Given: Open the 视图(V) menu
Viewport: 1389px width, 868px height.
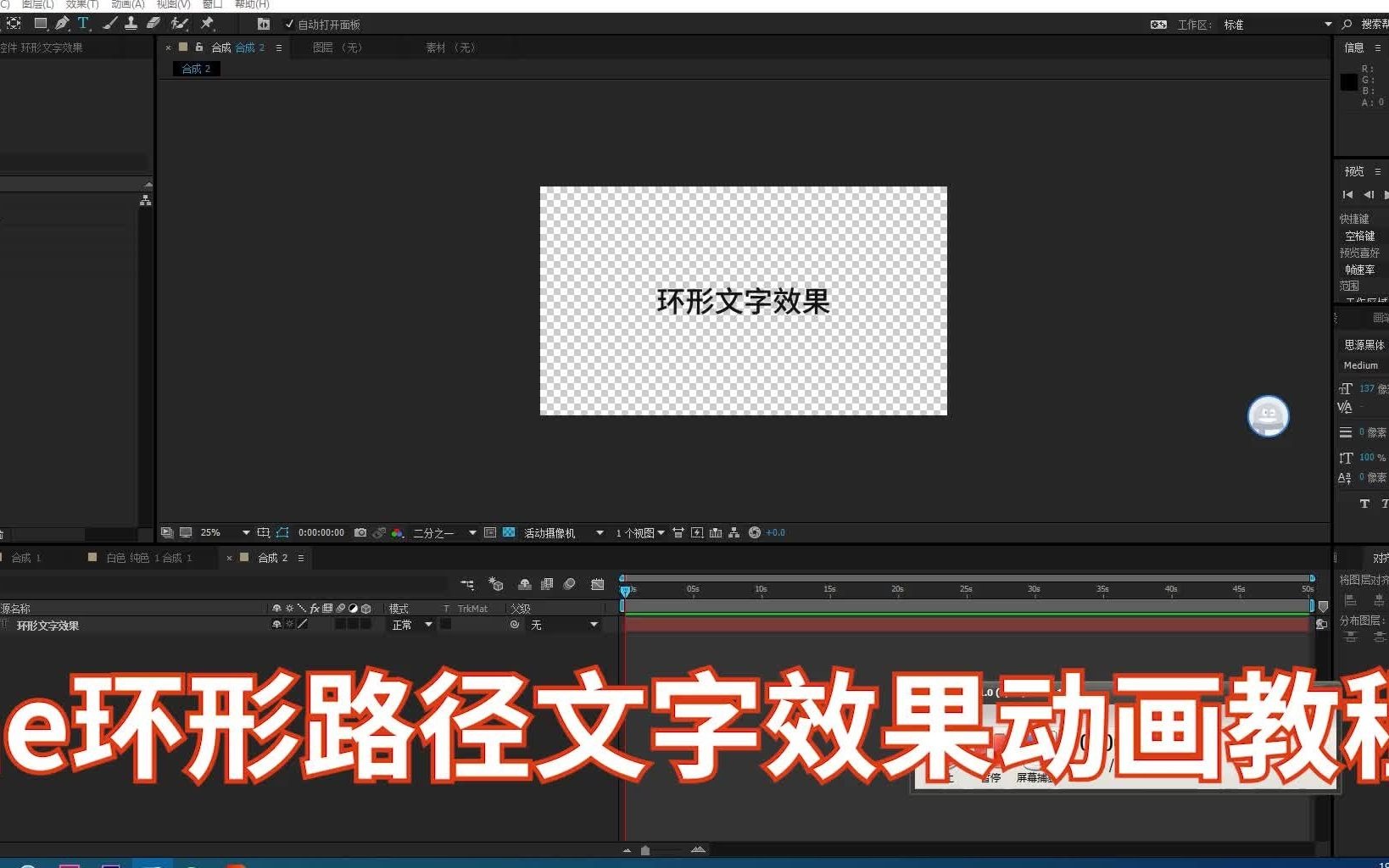Looking at the screenshot, I should (x=173, y=4).
